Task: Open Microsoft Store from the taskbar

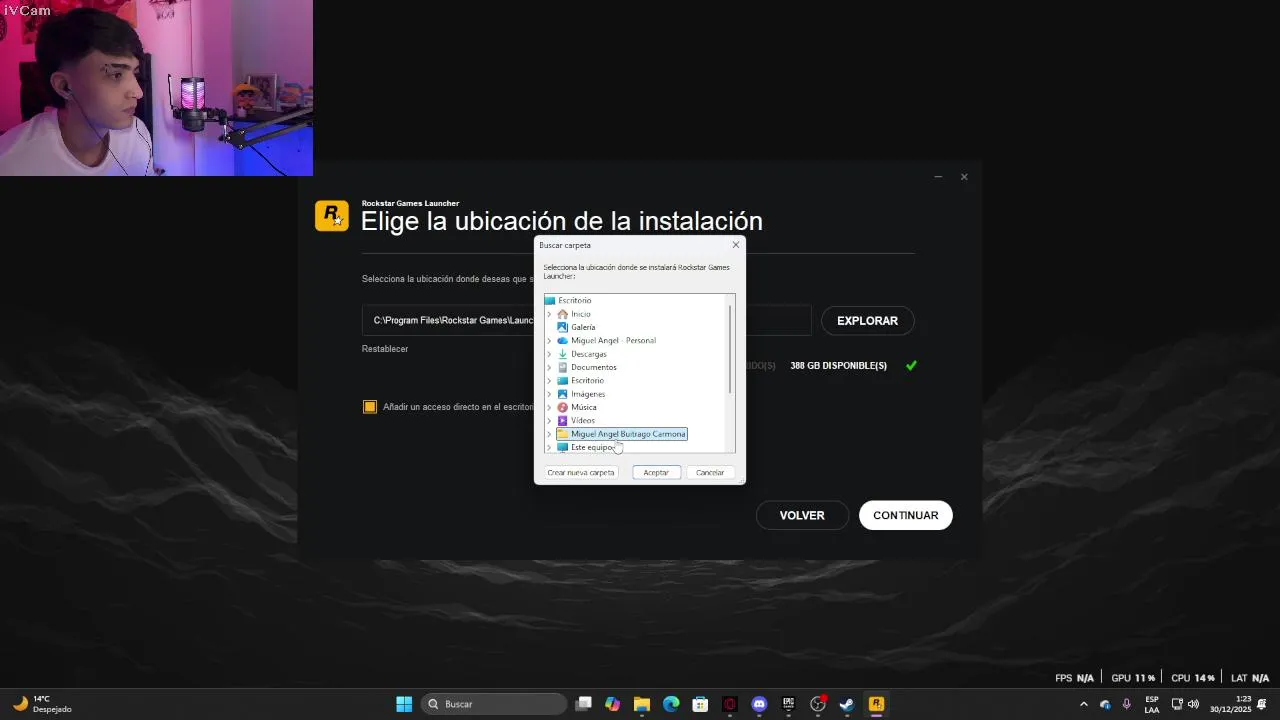Action: (x=701, y=704)
